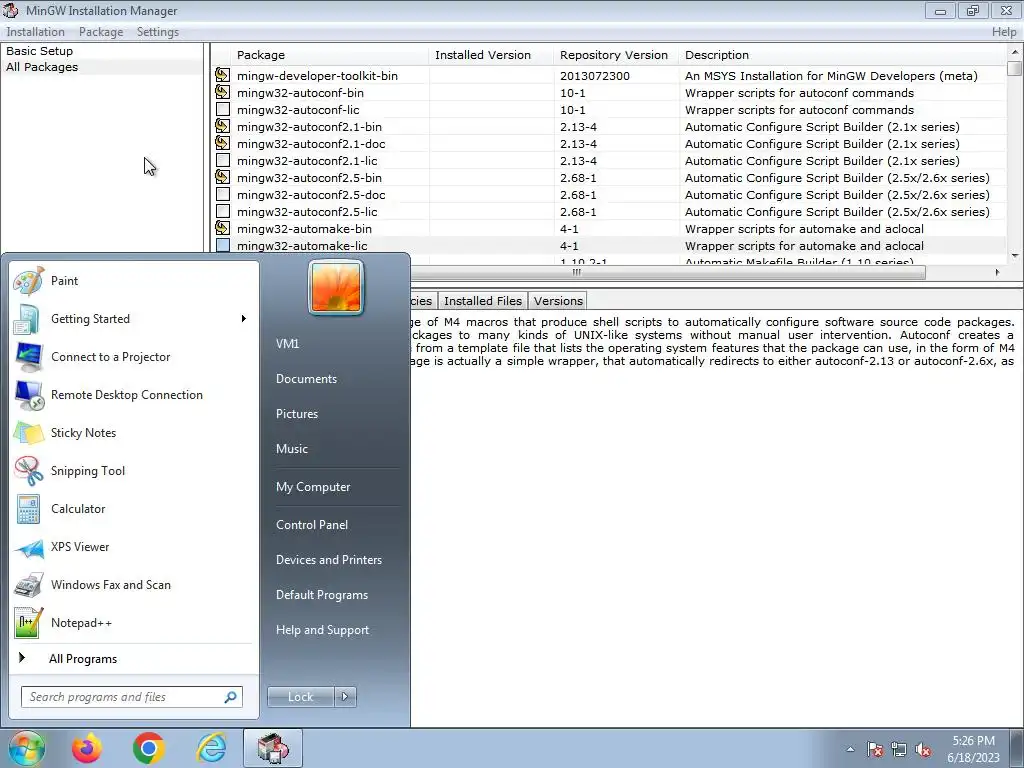Sort by the Repository Version column header
1024x768 pixels.
(616, 55)
